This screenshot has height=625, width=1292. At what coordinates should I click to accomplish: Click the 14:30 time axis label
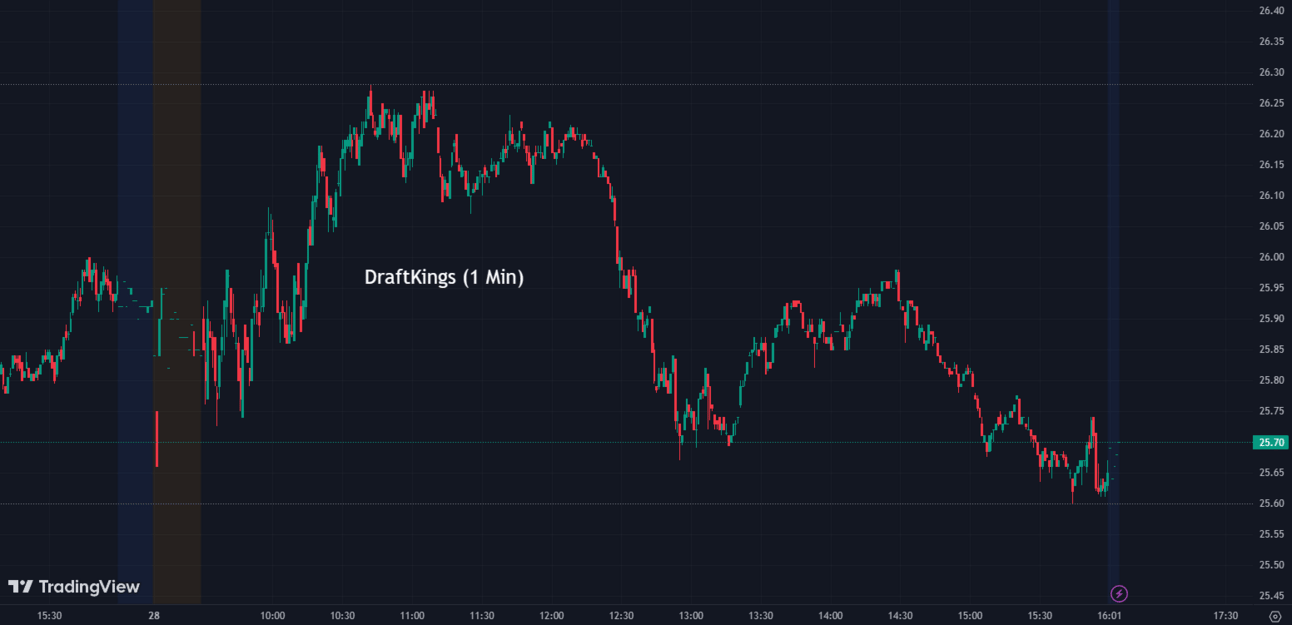point(900,616)
